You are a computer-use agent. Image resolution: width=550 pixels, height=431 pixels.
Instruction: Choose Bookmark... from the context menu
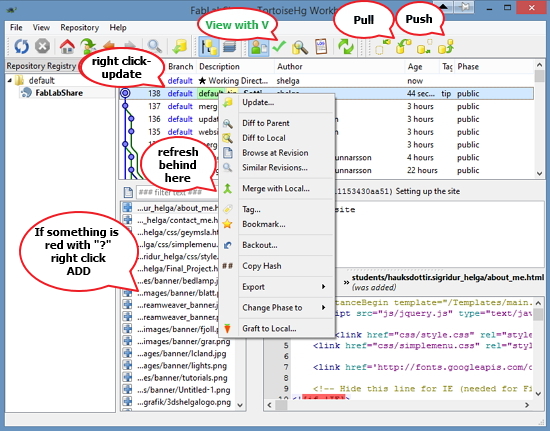(x=276, y=224)
